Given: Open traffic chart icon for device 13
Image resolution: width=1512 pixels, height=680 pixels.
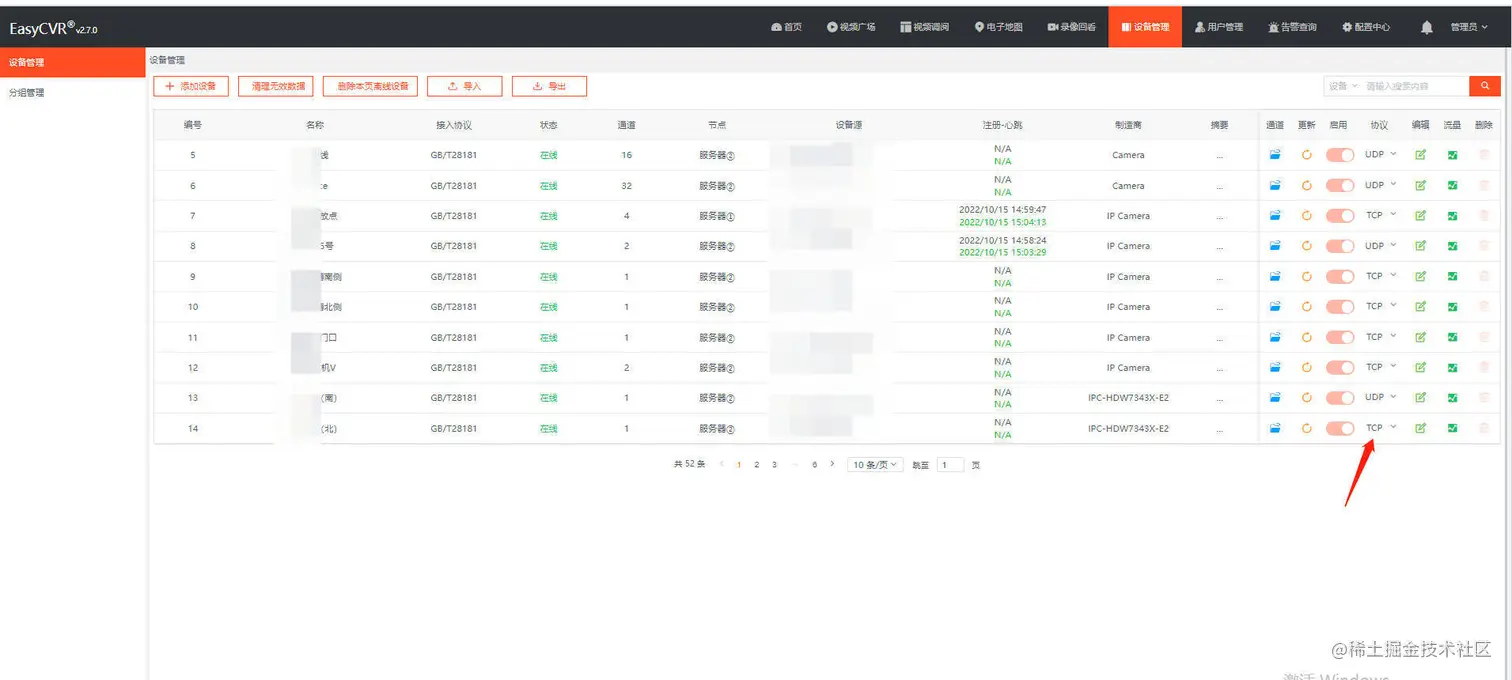Looking at the screenshot, I should (x=1452, y=398).
